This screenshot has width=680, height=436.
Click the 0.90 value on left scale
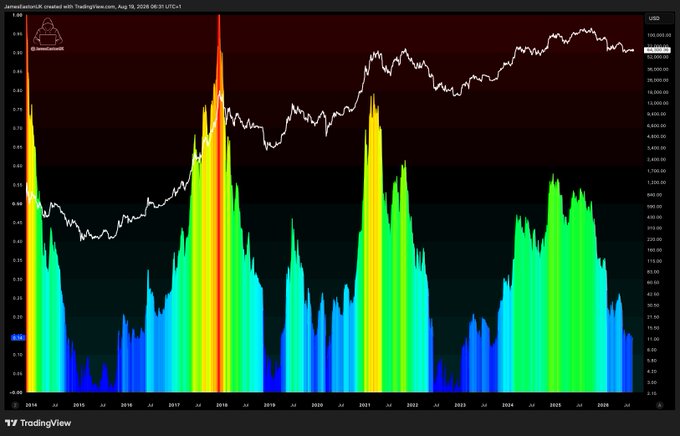click(17, 52)
